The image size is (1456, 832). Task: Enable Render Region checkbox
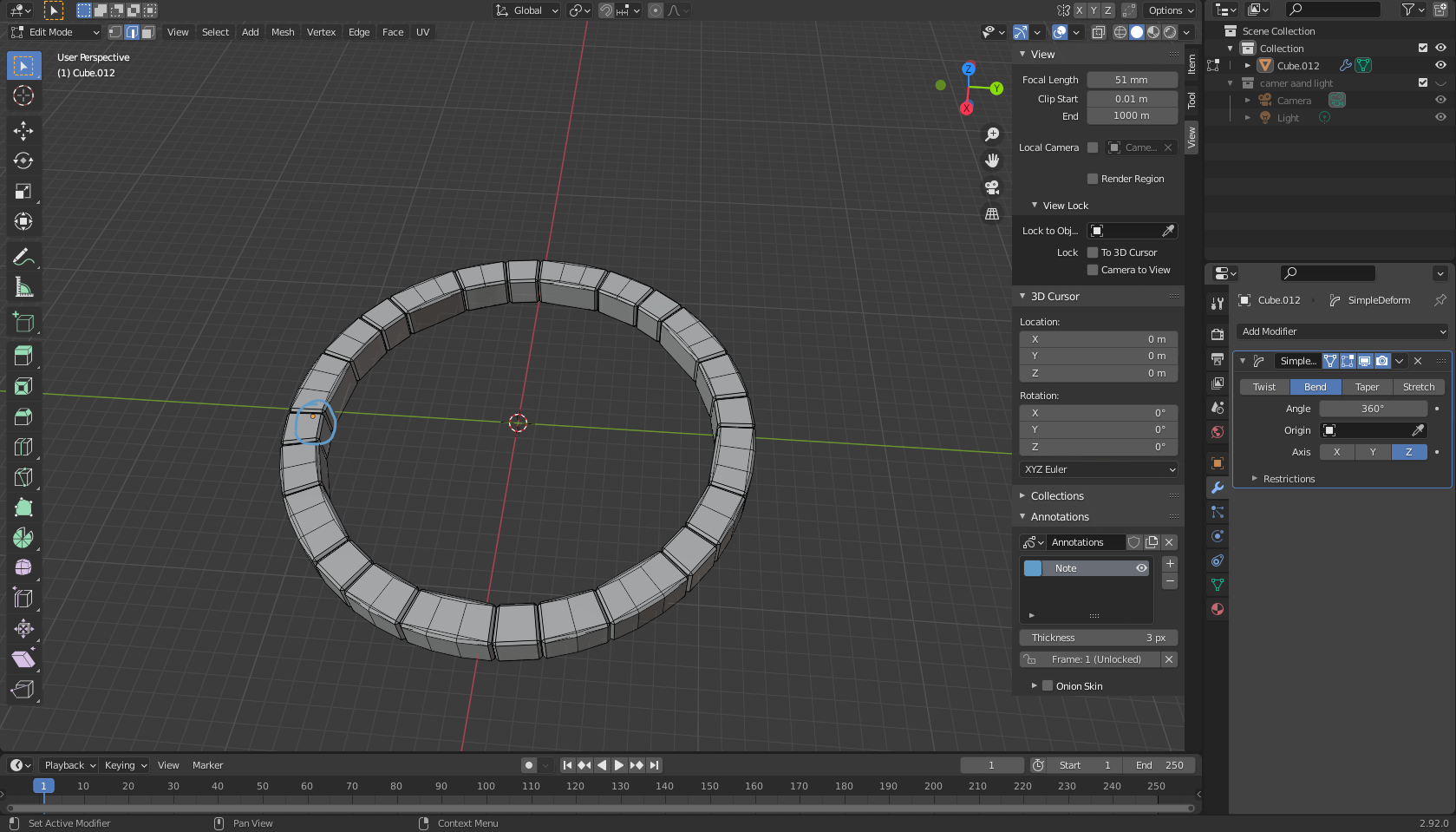coord(1093,179)
